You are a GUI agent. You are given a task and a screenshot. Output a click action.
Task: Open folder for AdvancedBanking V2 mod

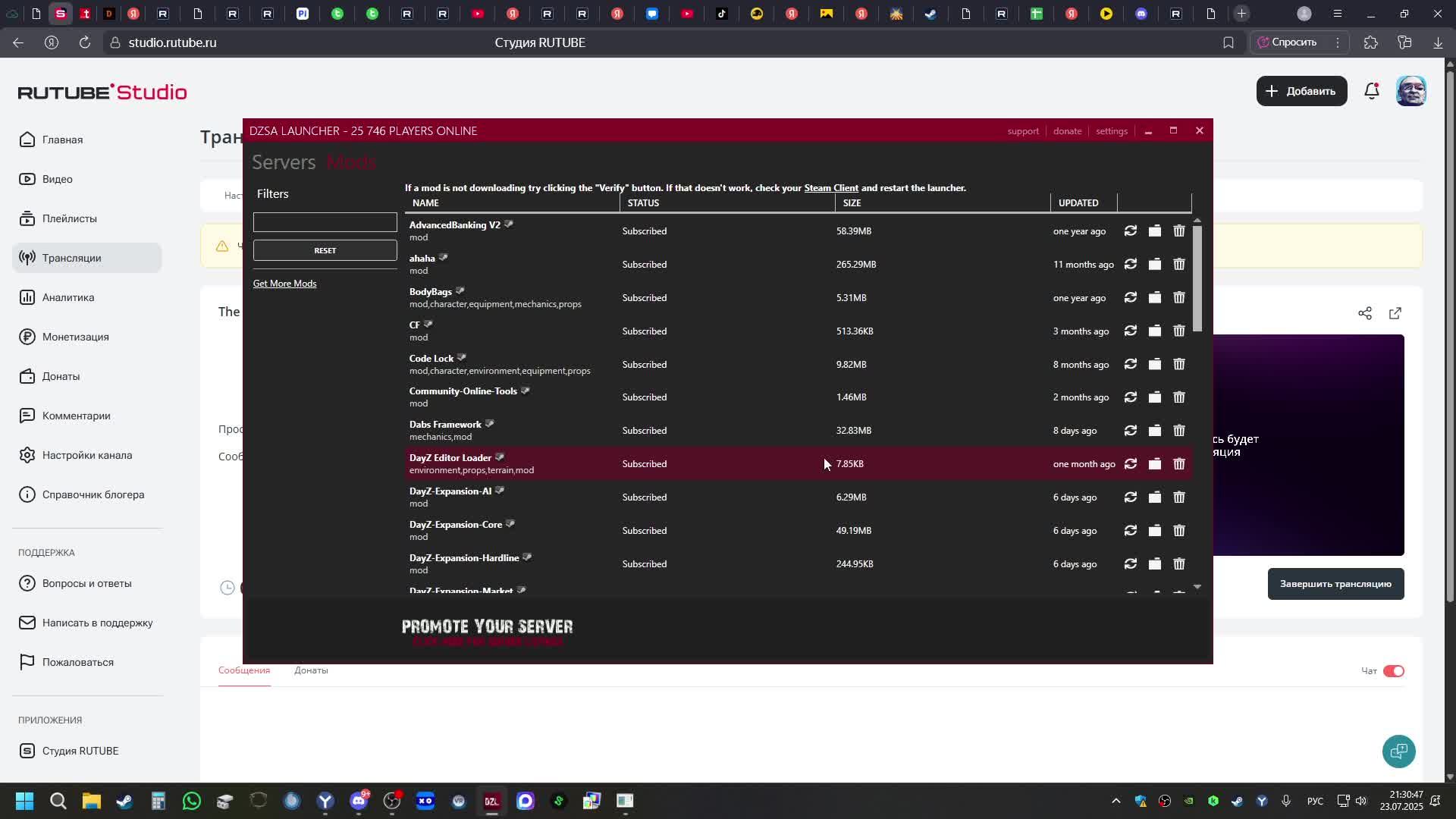1154,231
